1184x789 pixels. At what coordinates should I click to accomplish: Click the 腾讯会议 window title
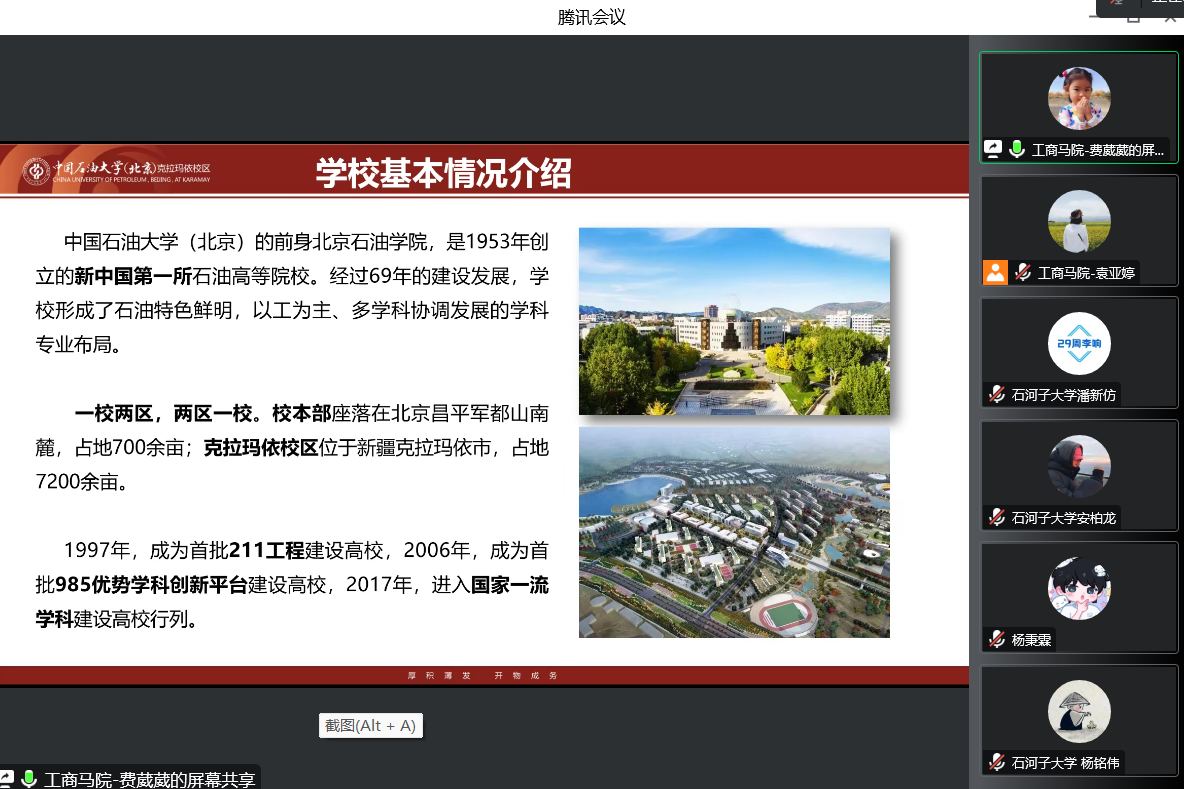[592, 17]
